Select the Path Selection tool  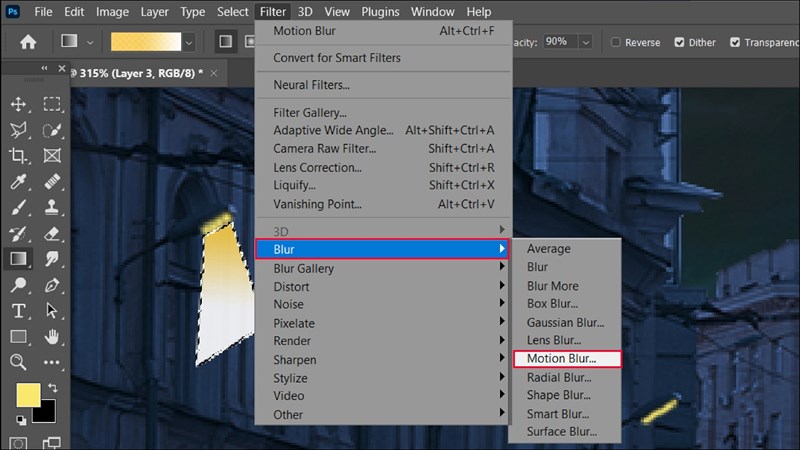(x=52, y=311)
